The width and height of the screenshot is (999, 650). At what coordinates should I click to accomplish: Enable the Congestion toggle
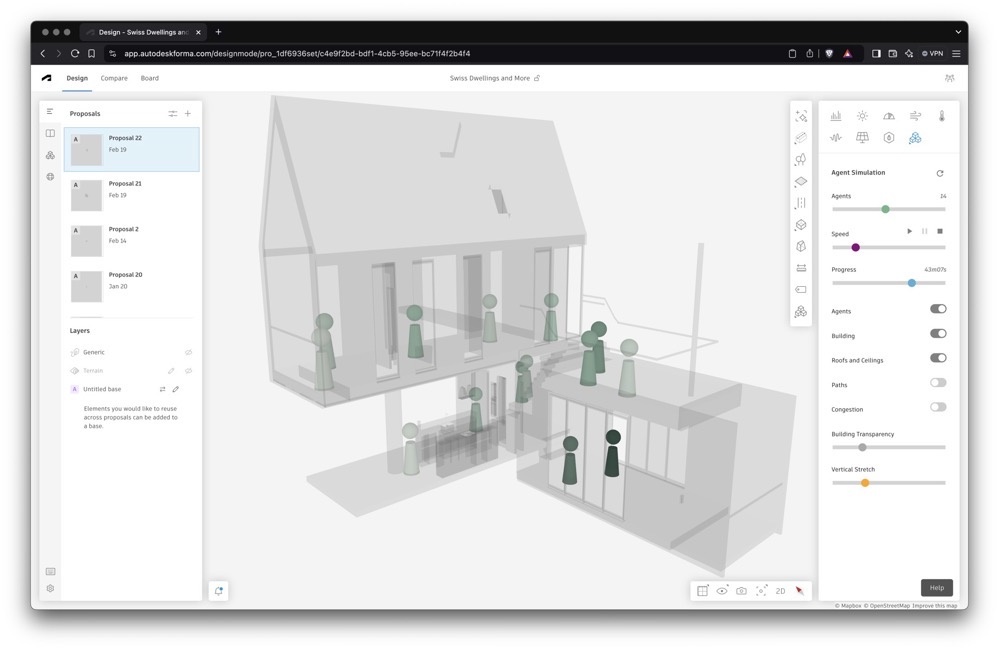pos(938,407)
